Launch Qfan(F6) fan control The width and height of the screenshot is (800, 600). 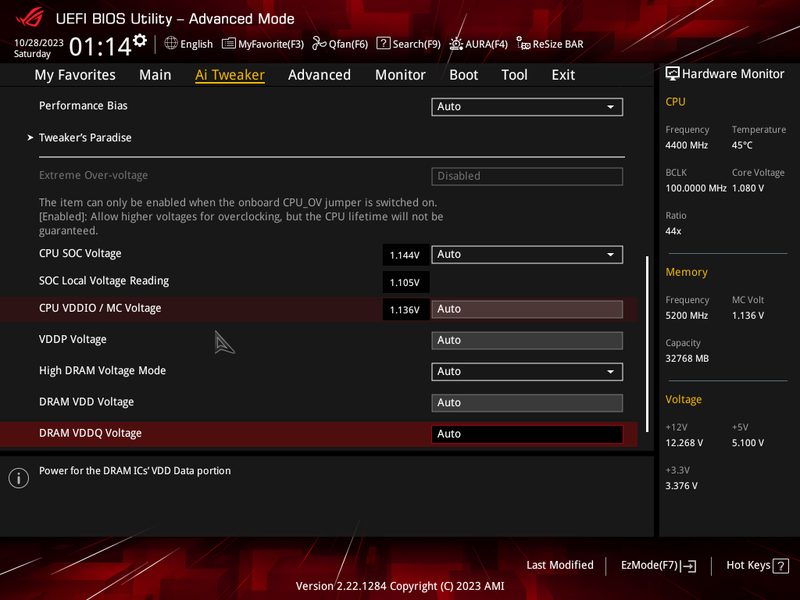pos(340,44)
